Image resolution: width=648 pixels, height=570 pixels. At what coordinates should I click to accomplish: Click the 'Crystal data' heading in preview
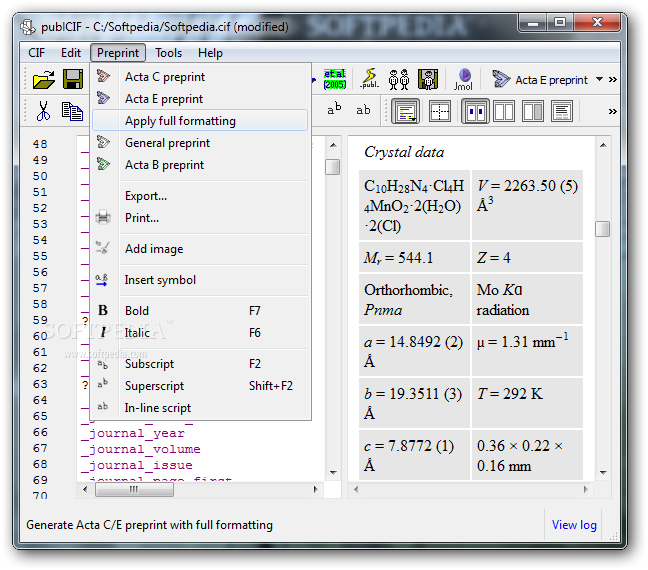pyautogui.click(x=404, y=152)
